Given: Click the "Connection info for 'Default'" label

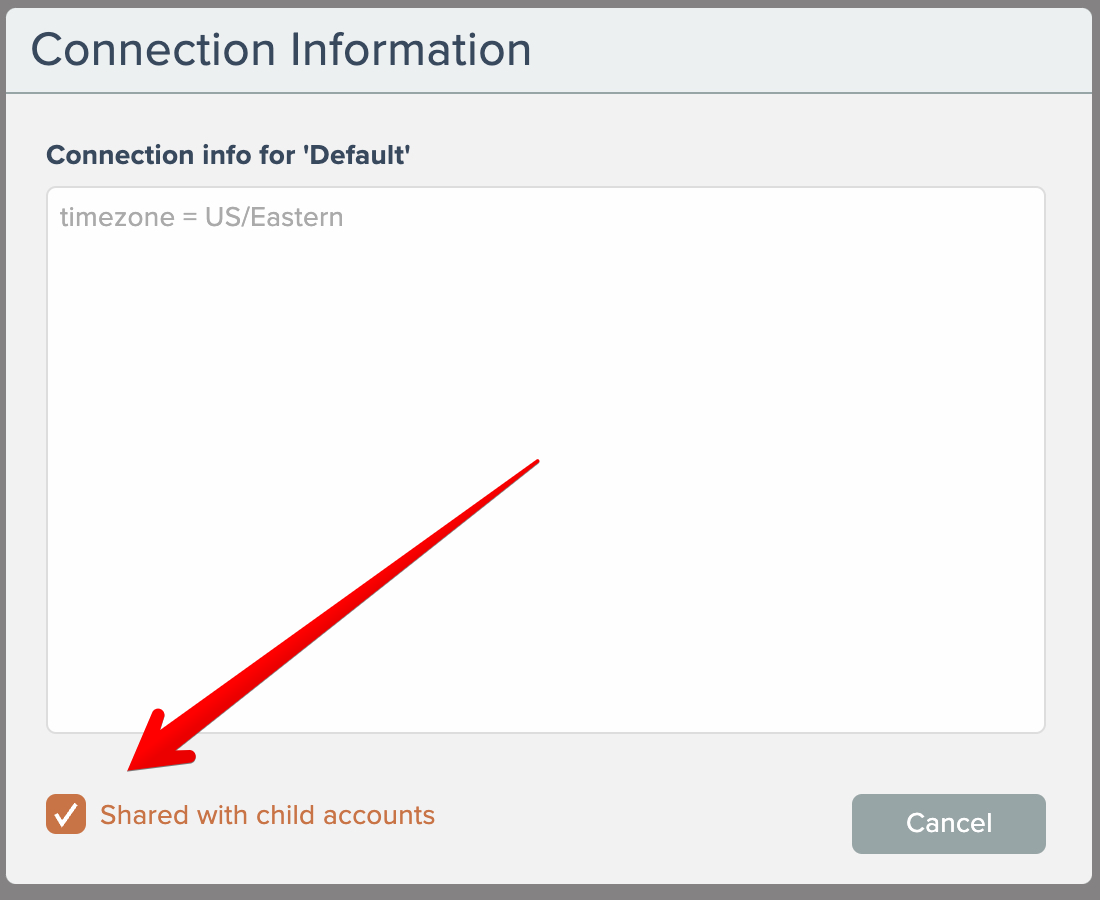Looking at the screenshot, I should [x=229, y=155].
